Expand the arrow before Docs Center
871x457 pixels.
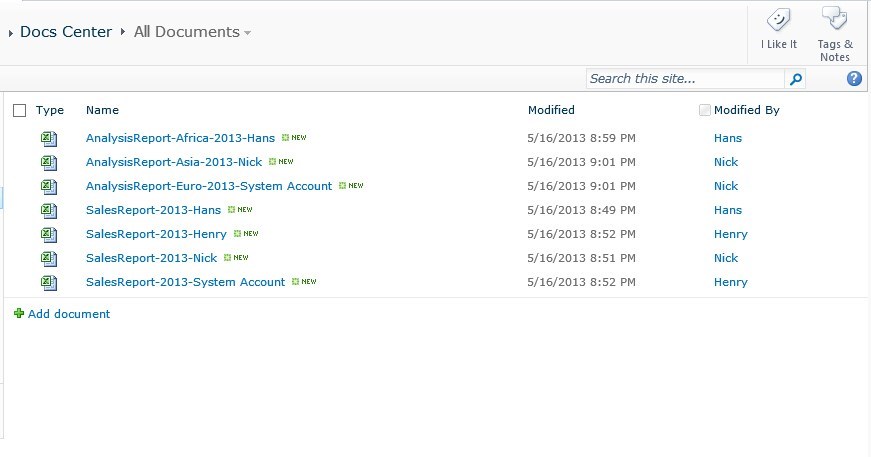pyautogui.click(x=11, y=33)
